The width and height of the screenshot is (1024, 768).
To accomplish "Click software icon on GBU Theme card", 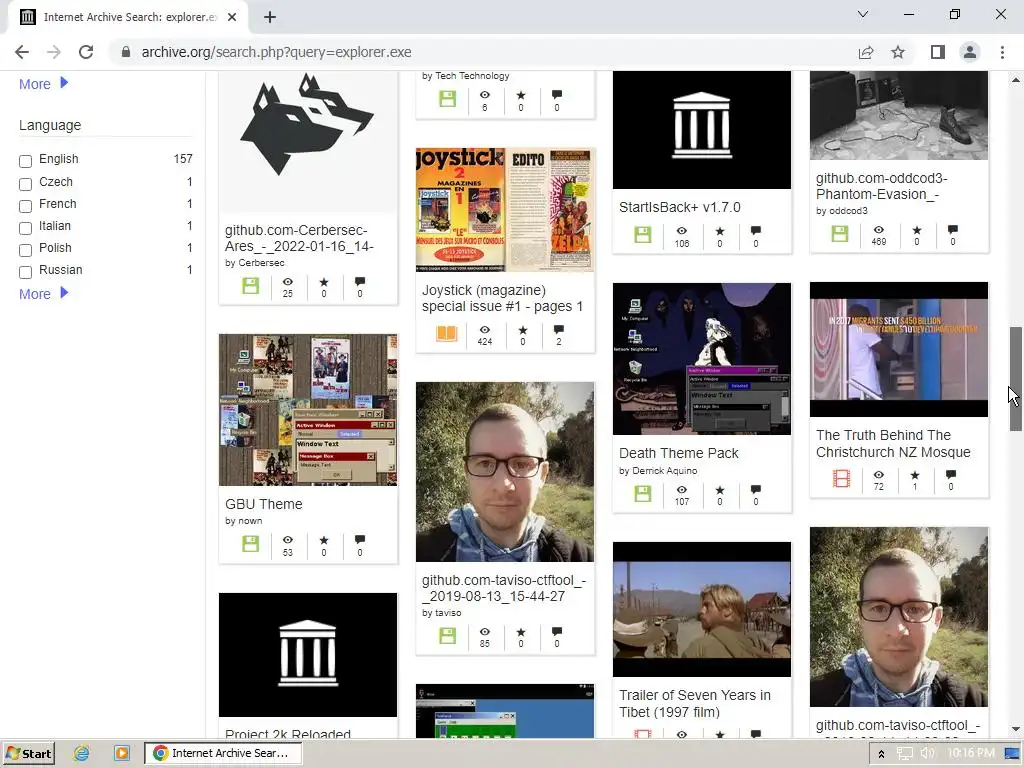I will (x=251, y=543).
